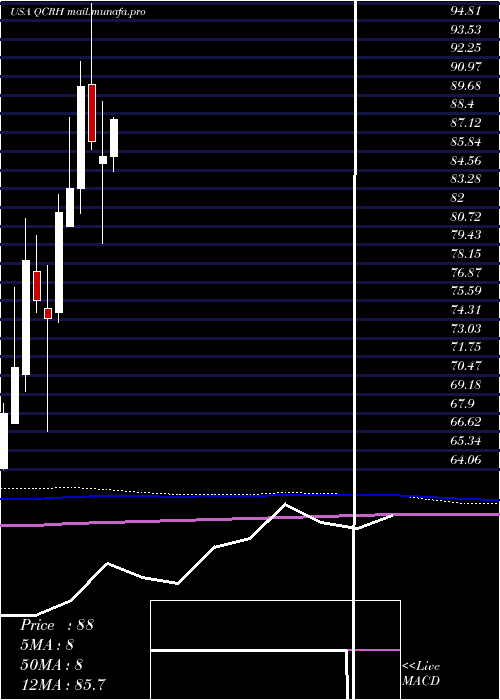Select the small red candlestick near 74
The height and width of the screenshot is (700, 500).
coord(48,313)
